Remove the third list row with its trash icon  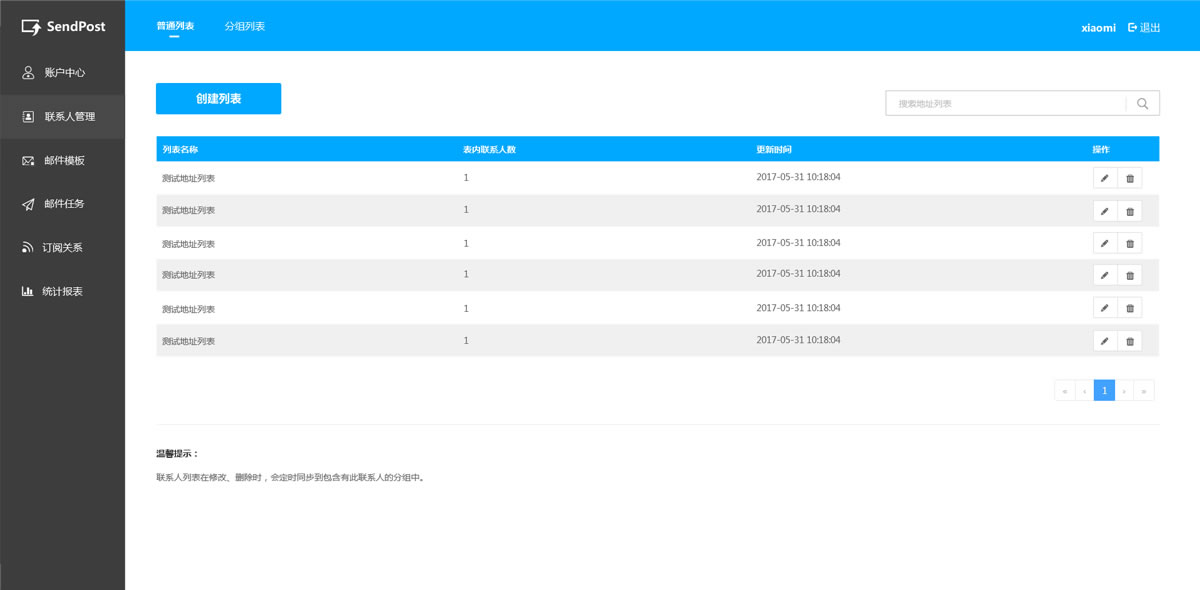pos(1130,243)
